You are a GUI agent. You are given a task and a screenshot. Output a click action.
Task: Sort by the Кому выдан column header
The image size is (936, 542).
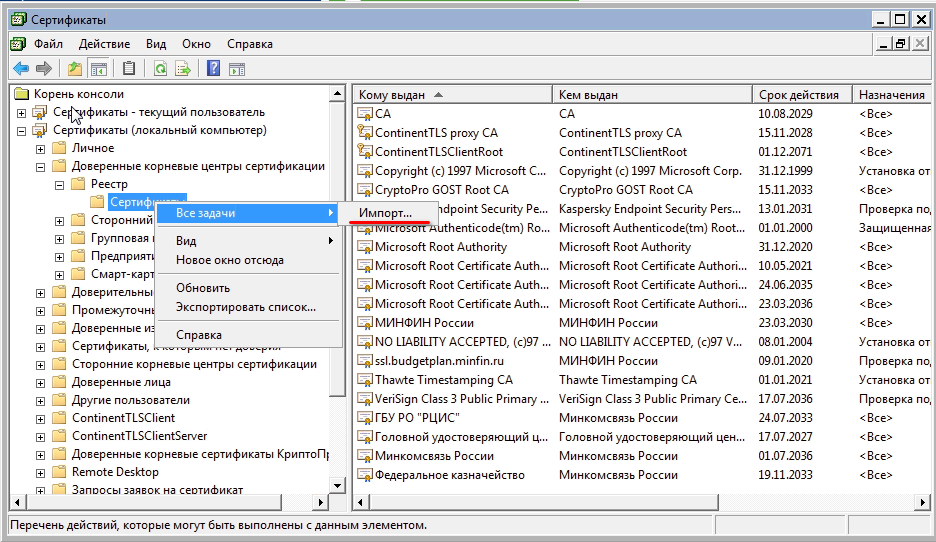(x=453, y=94)
